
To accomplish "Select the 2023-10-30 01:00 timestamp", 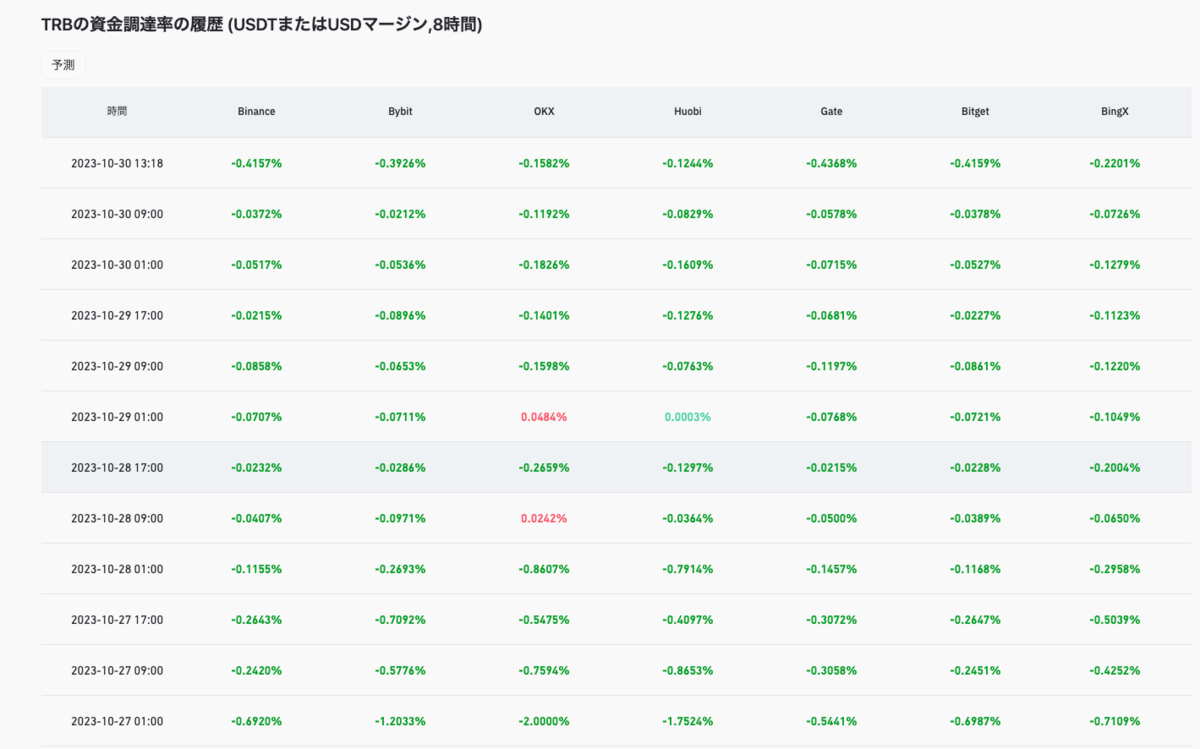I will click(x=117, y=265).
